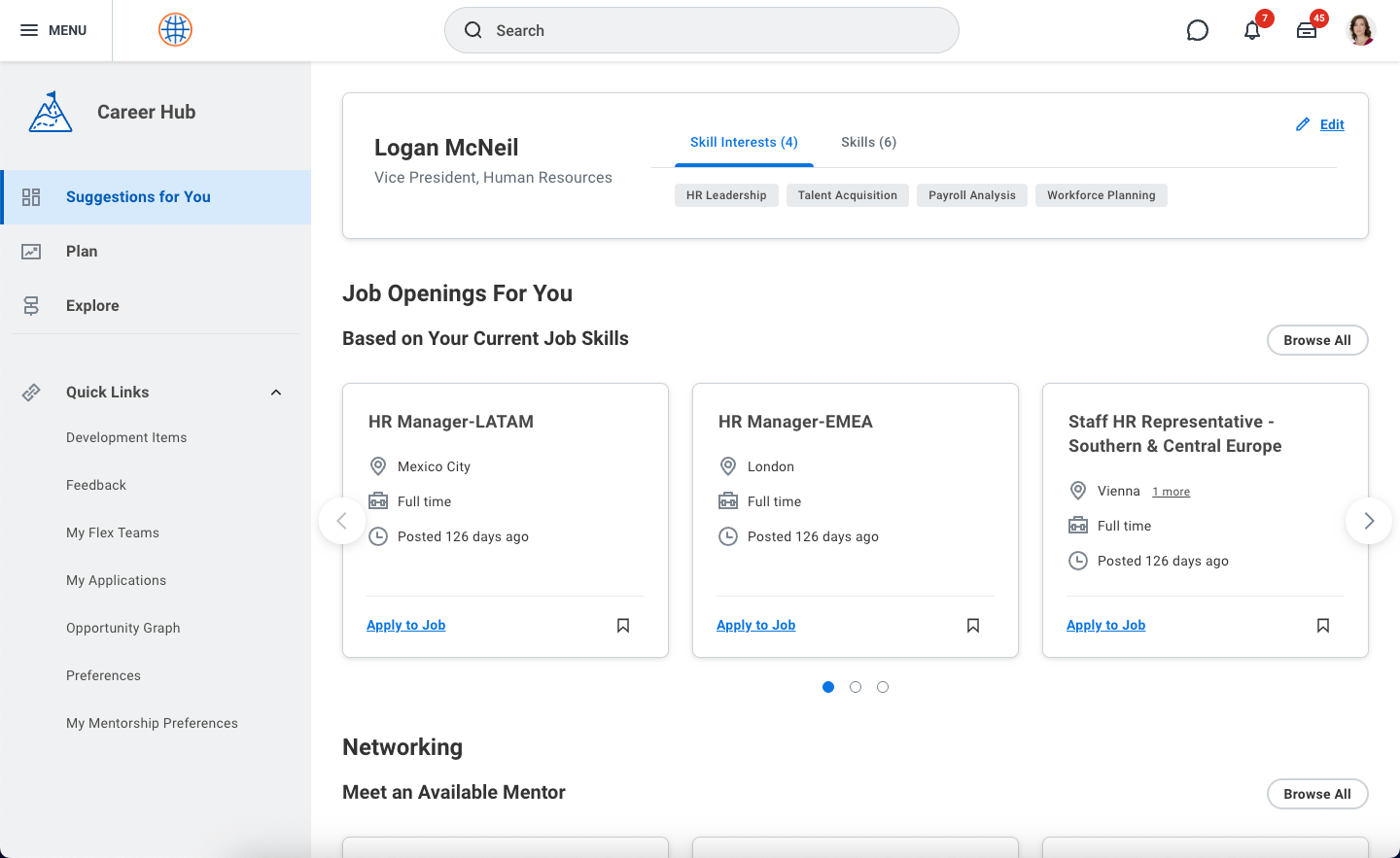Click the Search input field
Image resolution: width=1400 pixels, height=858 pixels.
coord(702,30)
